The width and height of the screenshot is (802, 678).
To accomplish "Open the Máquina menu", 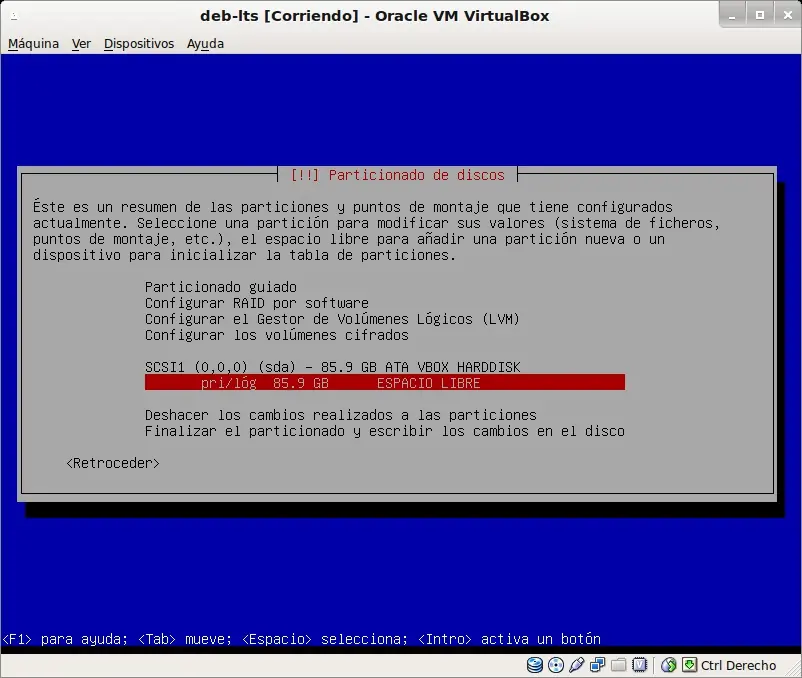I will point(33,43).
